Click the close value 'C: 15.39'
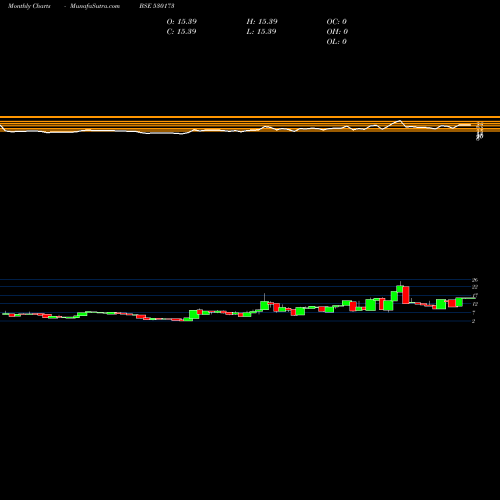 pyautogui.click(x=181, y=32)
